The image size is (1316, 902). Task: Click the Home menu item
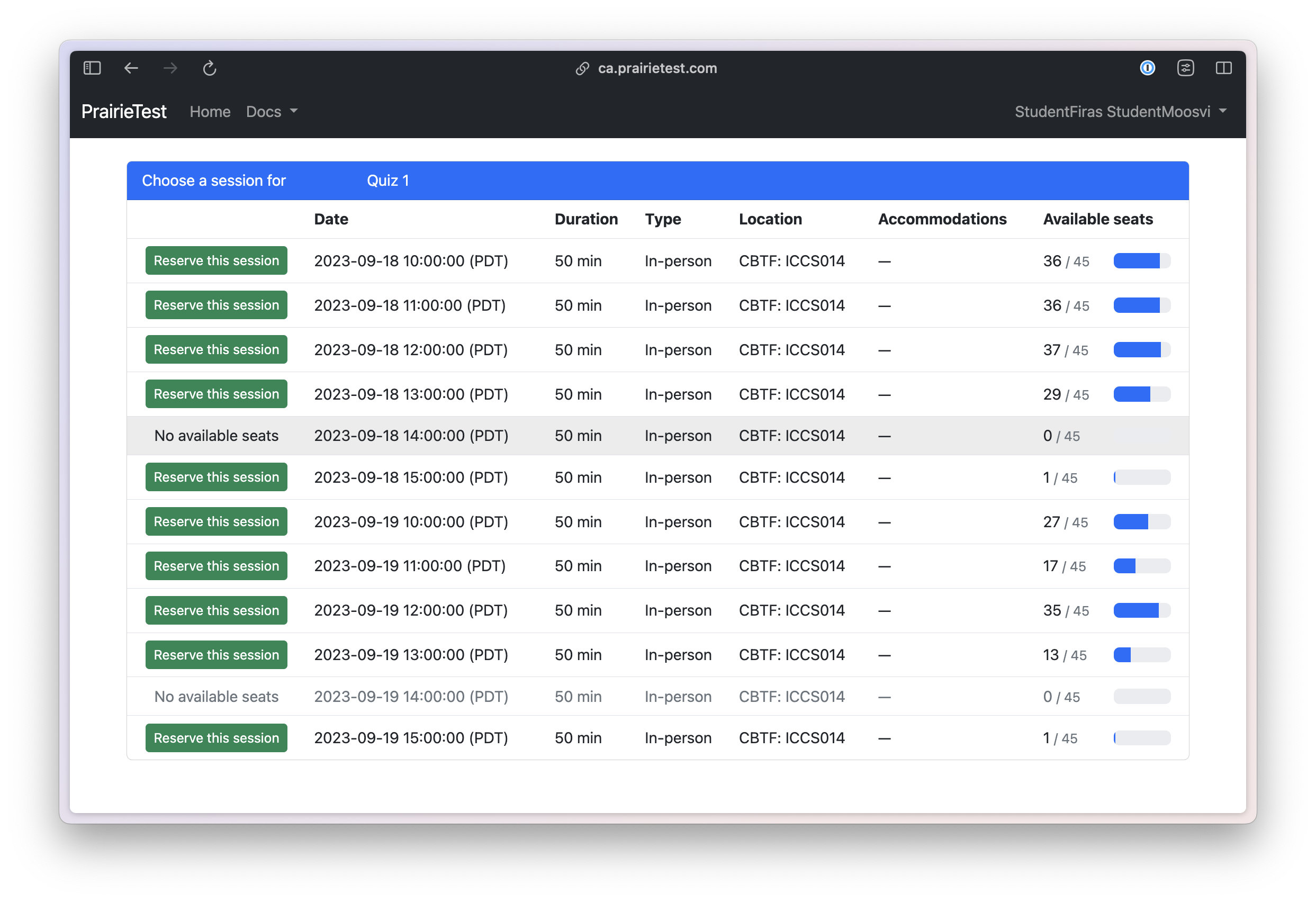click(210, 111)
